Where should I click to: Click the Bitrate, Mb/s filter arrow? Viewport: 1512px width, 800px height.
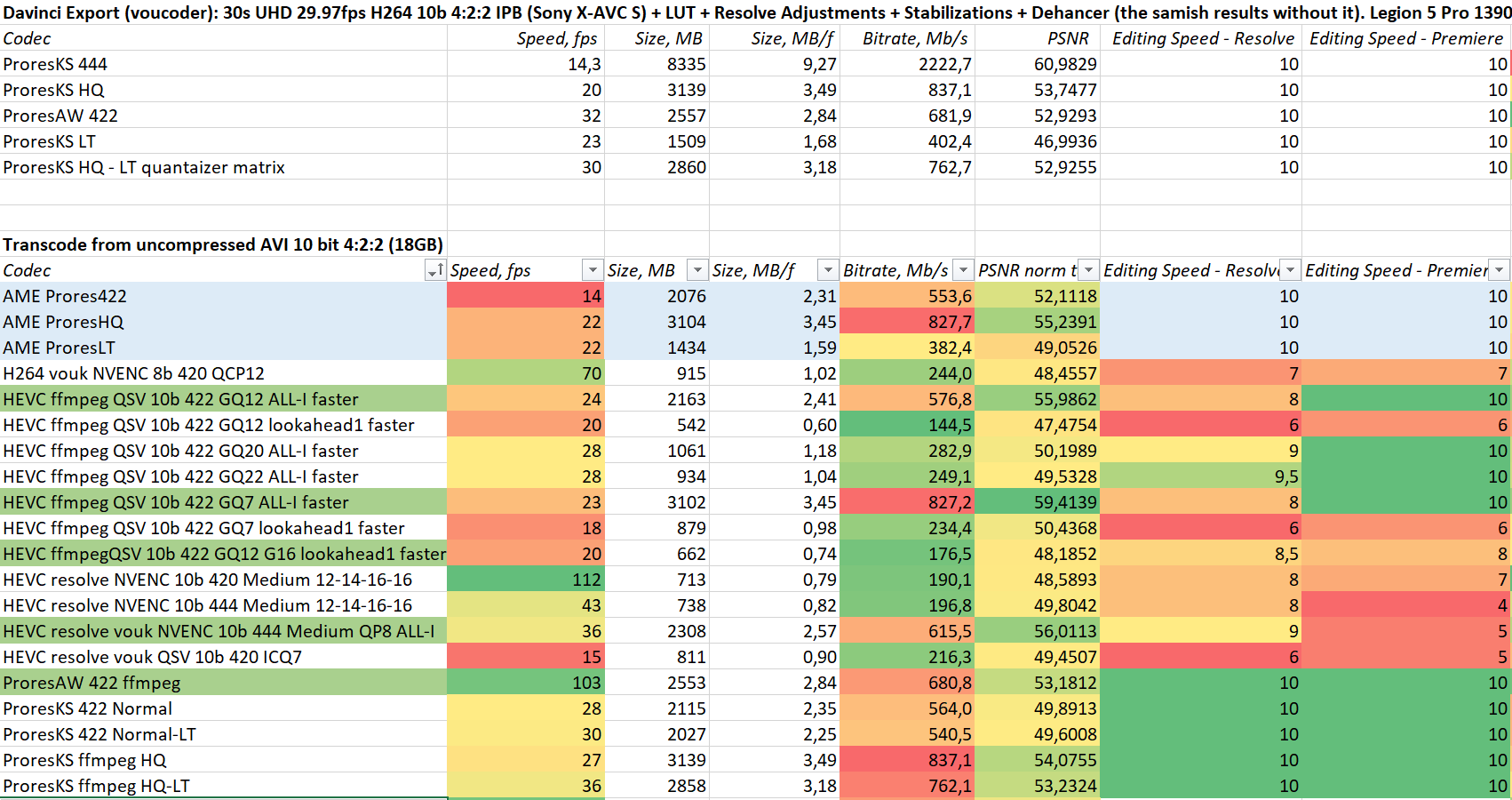[962, 270]
